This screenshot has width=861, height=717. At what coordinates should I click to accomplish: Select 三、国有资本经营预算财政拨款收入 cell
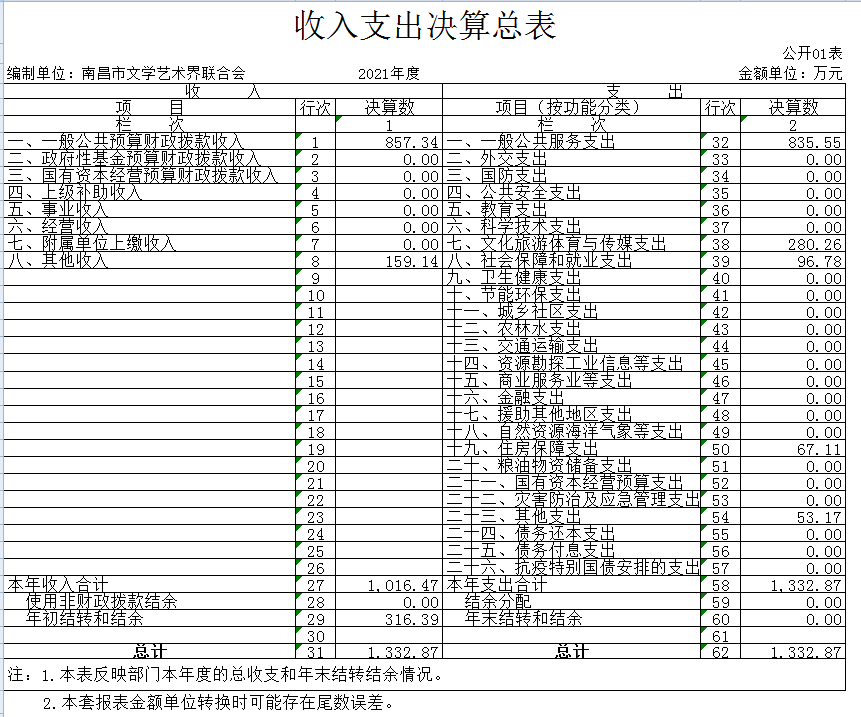pyautogui.click(x=150, y=176)
